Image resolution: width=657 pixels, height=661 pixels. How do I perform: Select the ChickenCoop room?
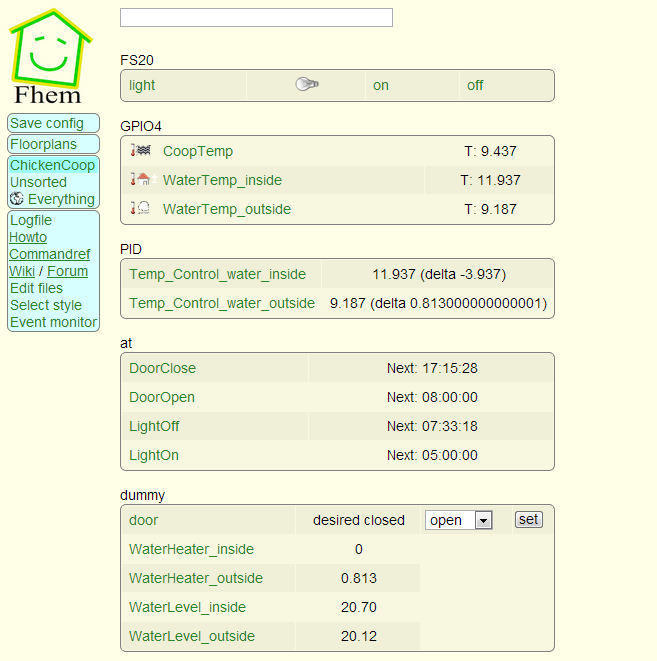click(x=52, y=165)
